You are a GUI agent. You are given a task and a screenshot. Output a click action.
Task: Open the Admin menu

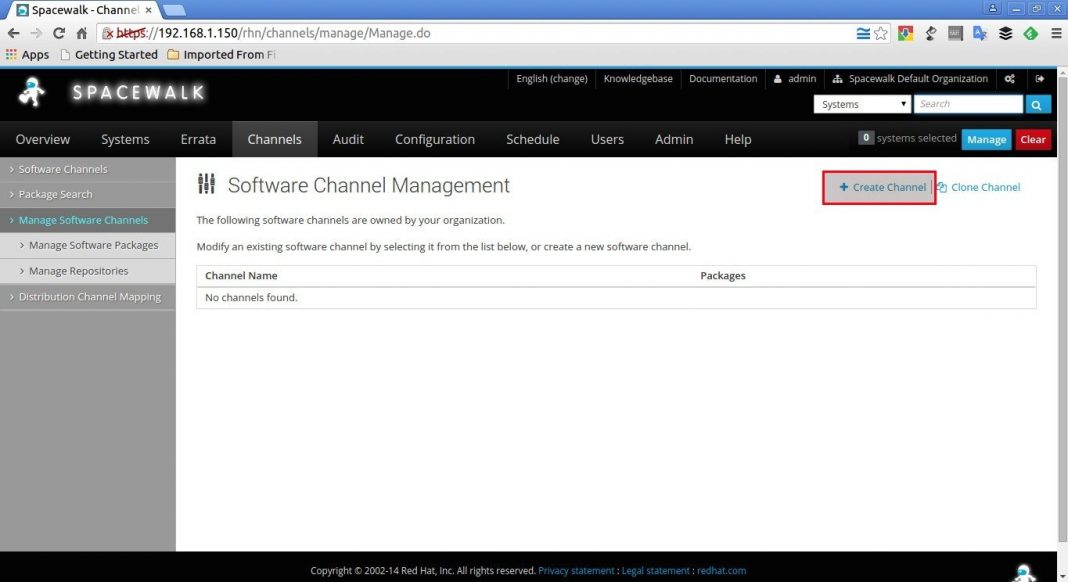point(673,139)
